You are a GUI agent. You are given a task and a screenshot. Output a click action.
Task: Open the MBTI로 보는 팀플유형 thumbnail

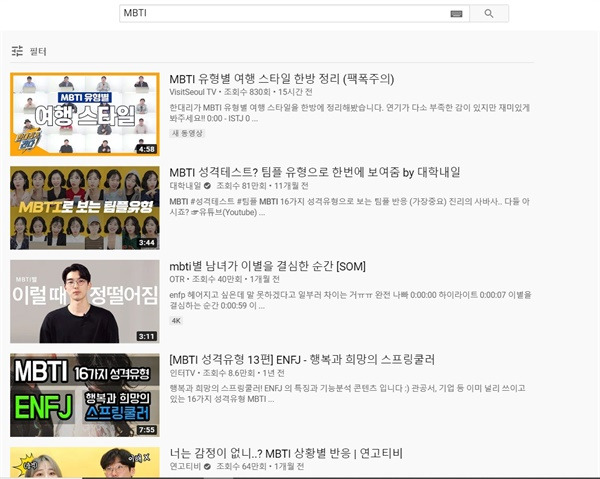click(x=85, y=208)
